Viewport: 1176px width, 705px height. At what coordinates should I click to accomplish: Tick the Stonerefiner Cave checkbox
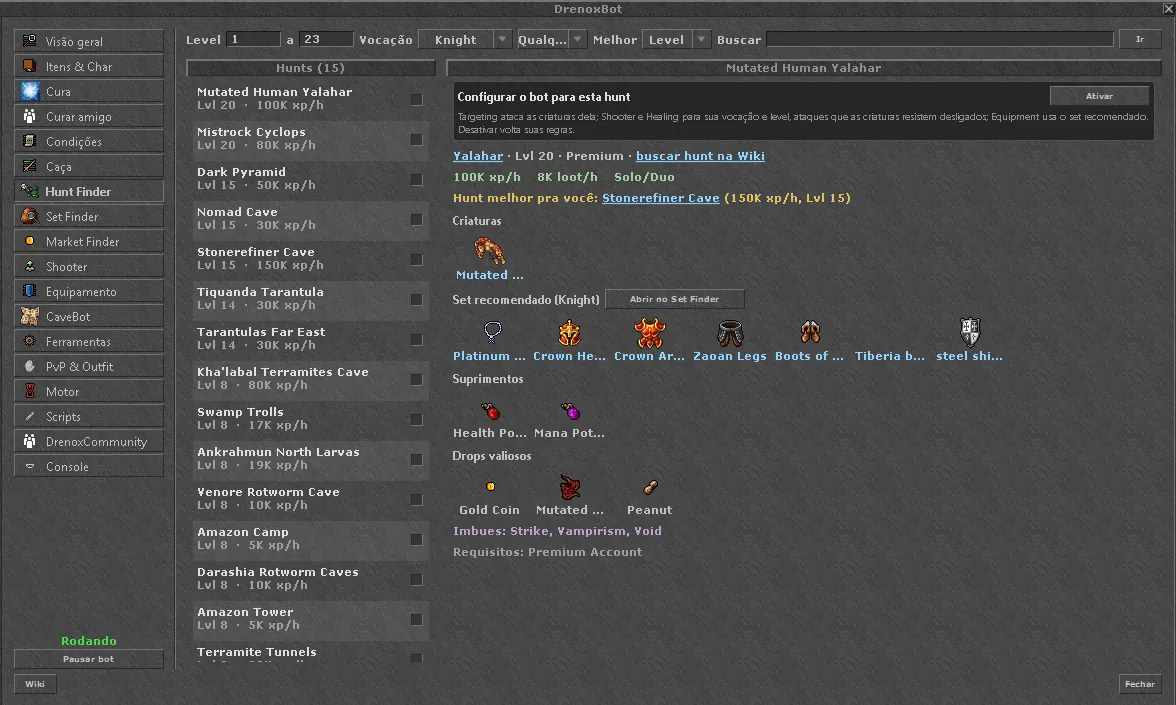(416, 260)
